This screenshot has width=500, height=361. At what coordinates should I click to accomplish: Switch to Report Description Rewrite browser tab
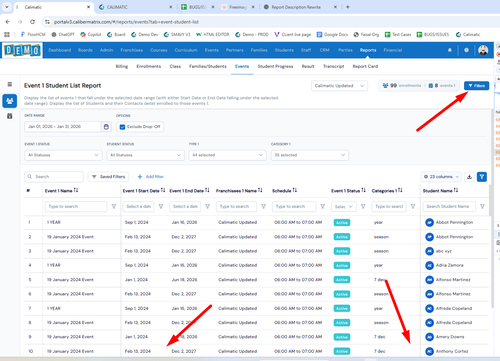(296, 7)
